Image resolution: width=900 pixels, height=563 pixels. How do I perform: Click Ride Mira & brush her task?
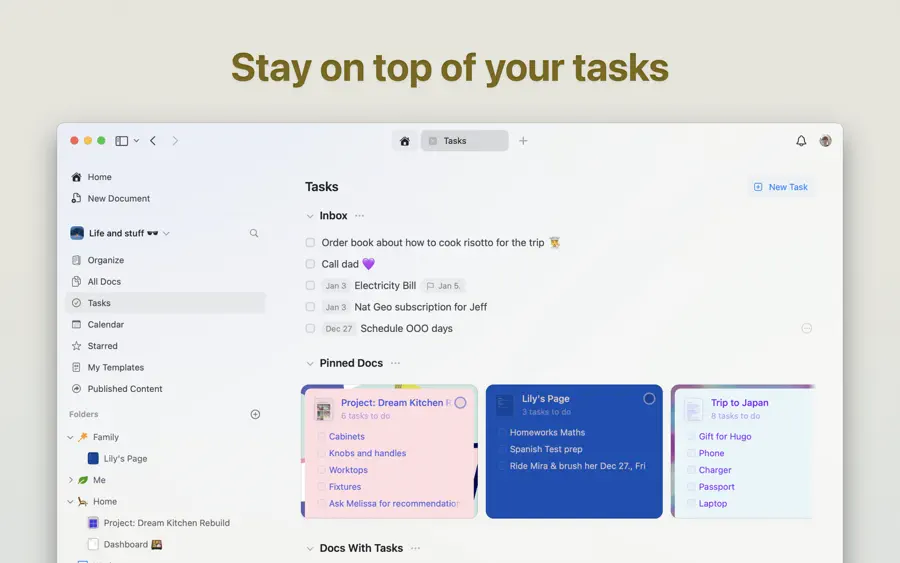[x=577, y=466]
